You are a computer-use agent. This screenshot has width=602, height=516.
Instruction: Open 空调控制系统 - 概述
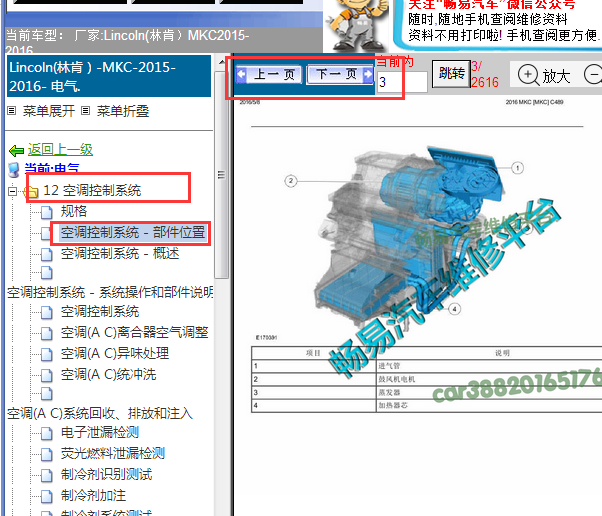pos(120,253)
